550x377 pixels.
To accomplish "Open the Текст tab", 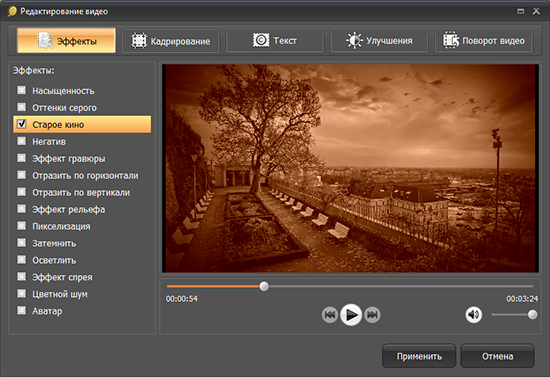I will click(275, 41).
